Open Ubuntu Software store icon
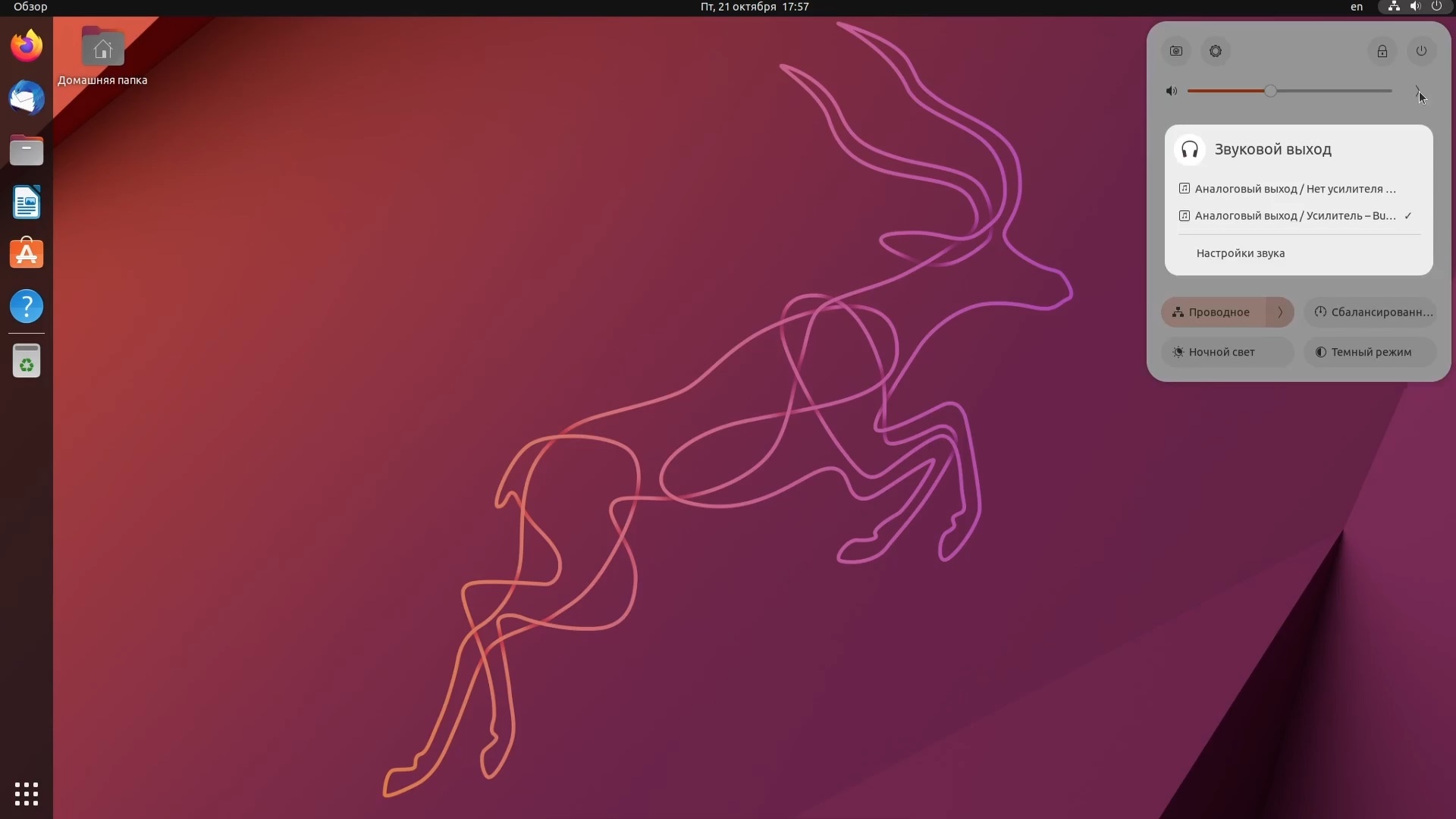Viewport: 1456px width, 819px height. (x=27, y=254)
